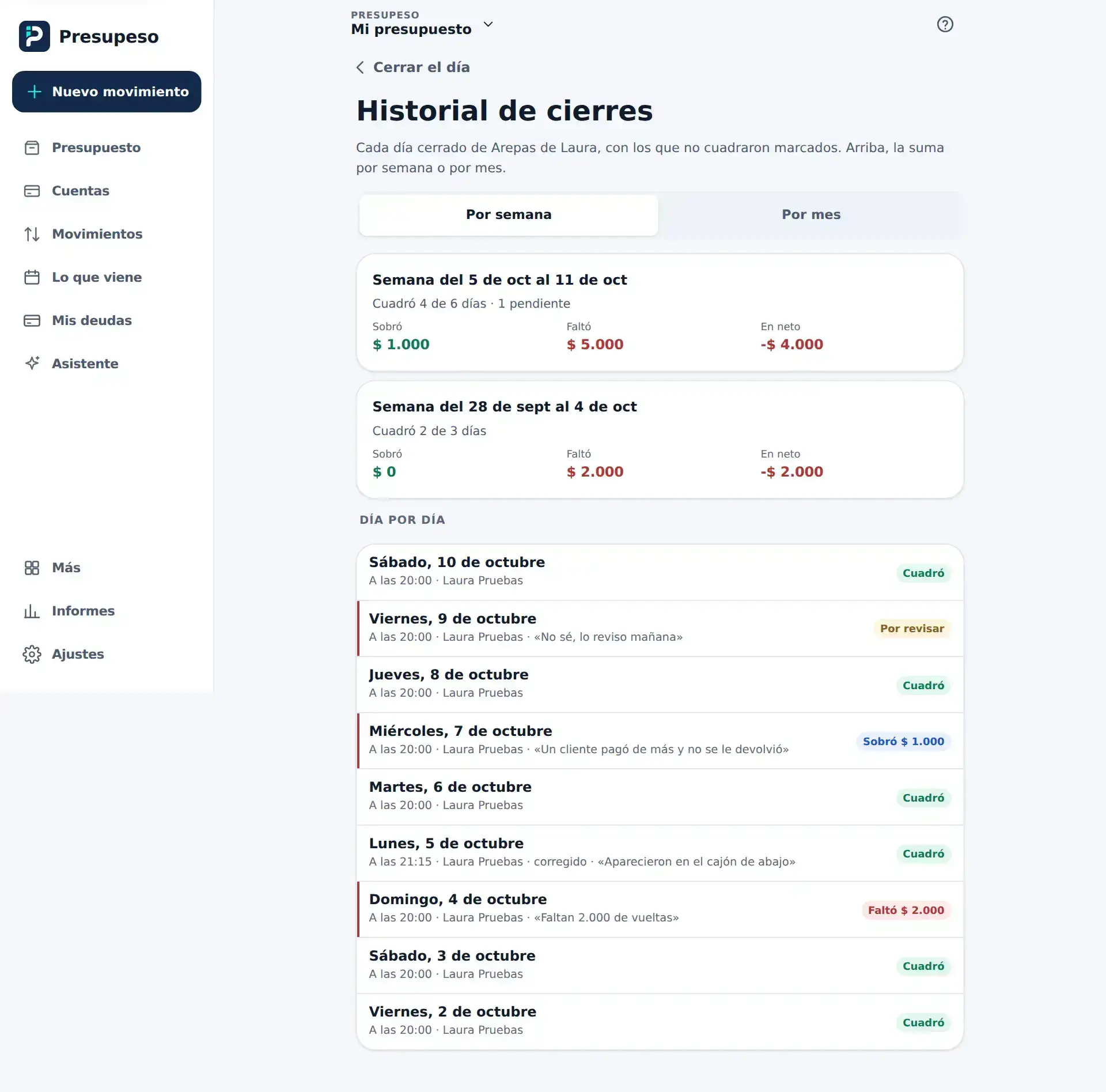
Task: Open Movimientos from the sidebar
Action: pyautogui.click(x=107, y=234)
